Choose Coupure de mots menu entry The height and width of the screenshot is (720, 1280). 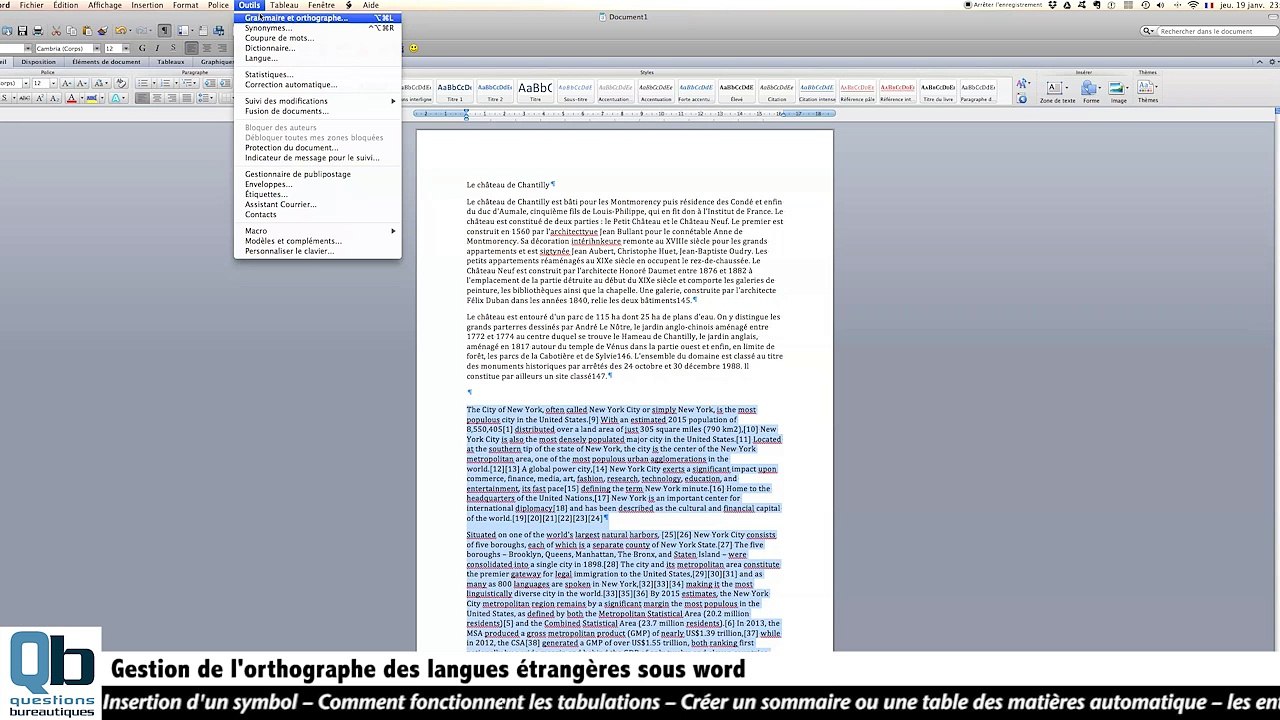[x=318, y=38]
